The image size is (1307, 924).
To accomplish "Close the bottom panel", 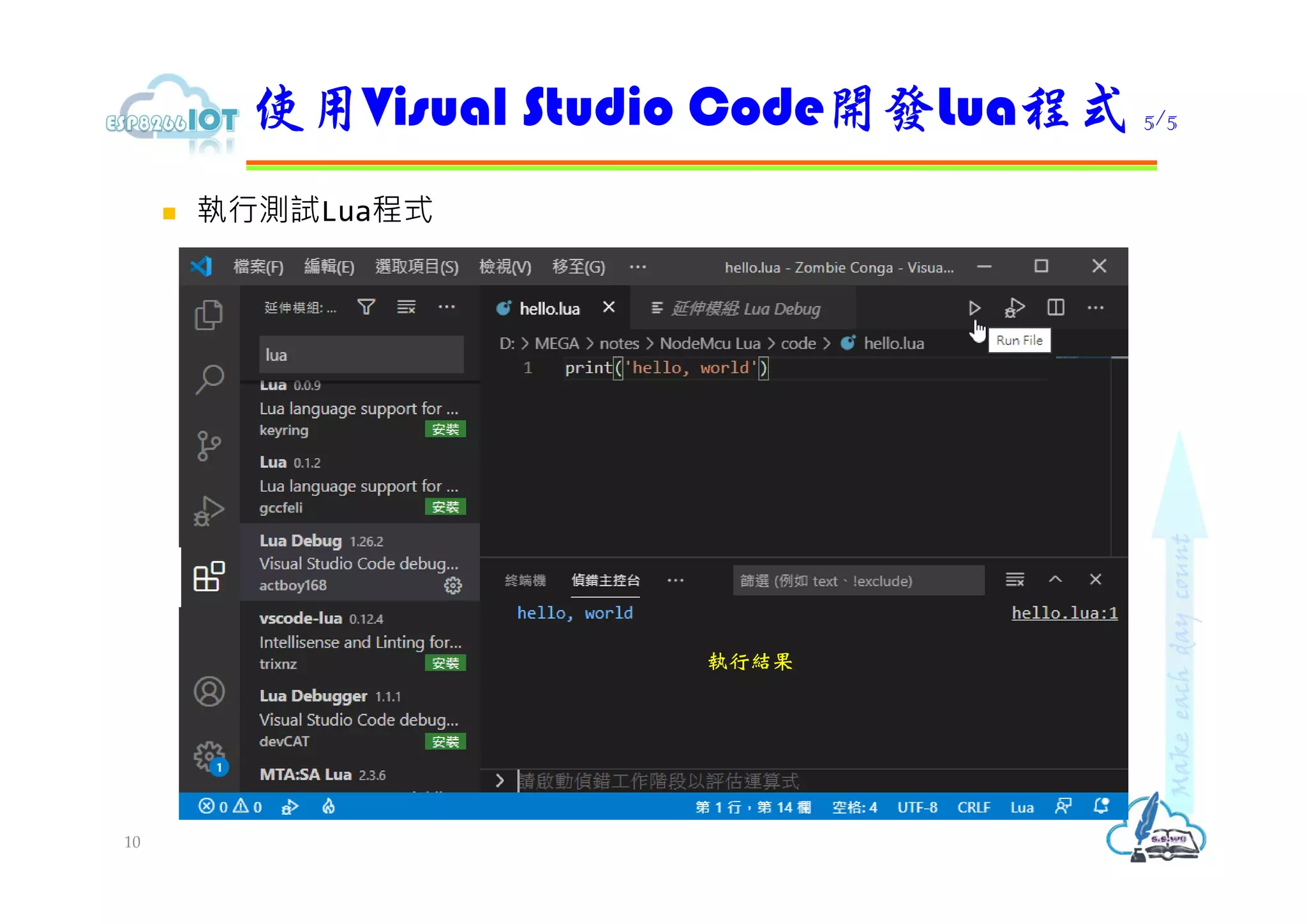I will point(1096,579).
